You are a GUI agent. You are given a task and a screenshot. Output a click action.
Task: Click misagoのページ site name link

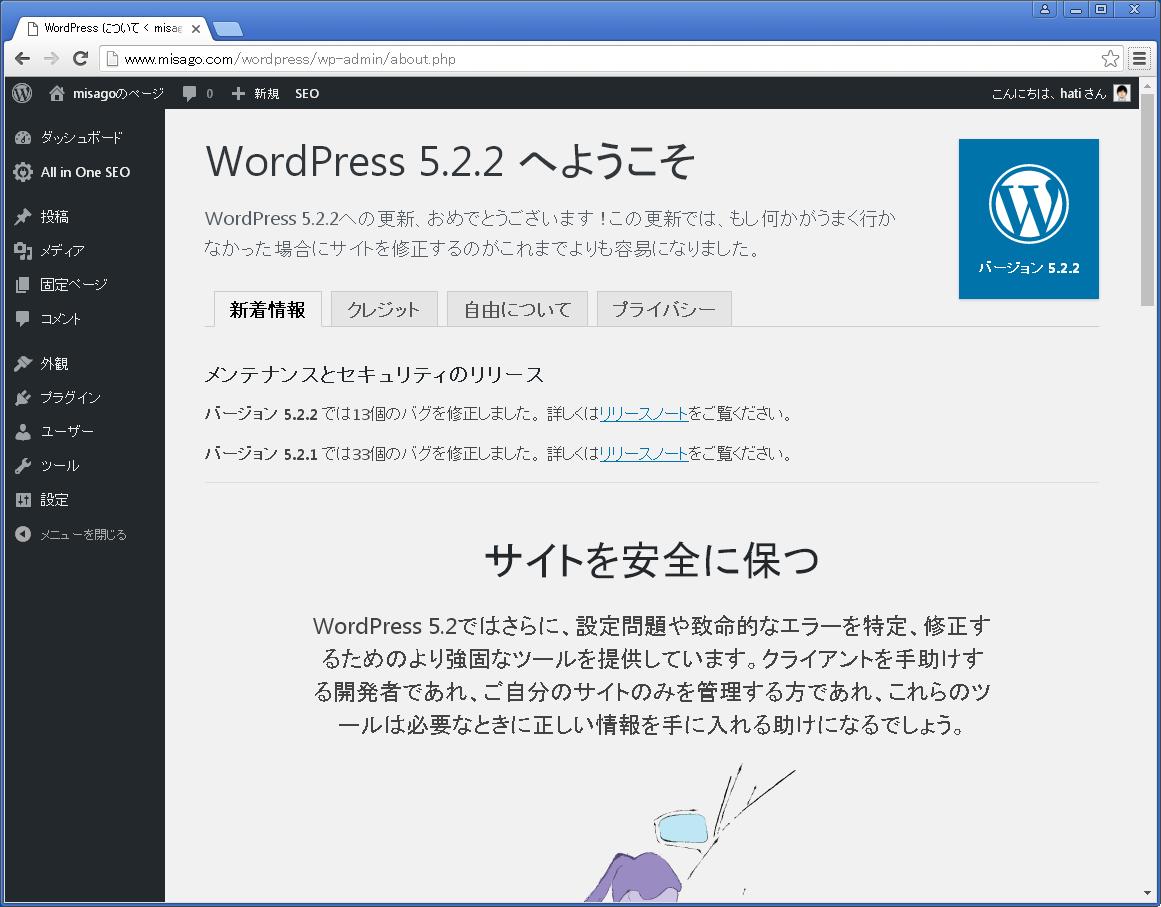pyautogui.click(x=118, y=93)
